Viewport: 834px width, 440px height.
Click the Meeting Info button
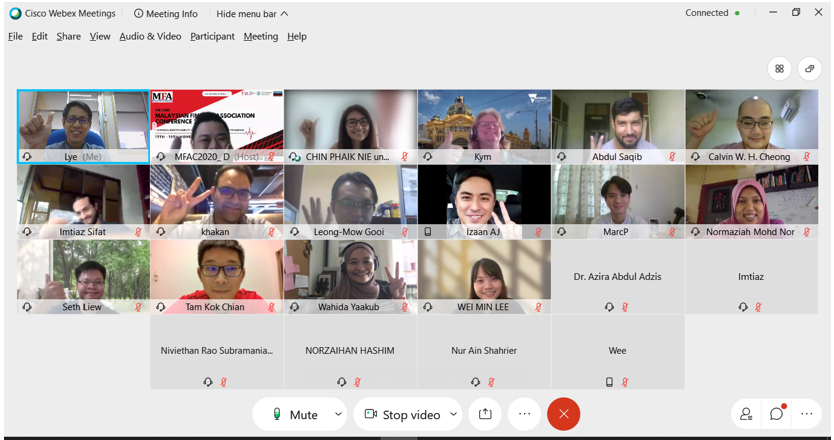coord(166,14)
